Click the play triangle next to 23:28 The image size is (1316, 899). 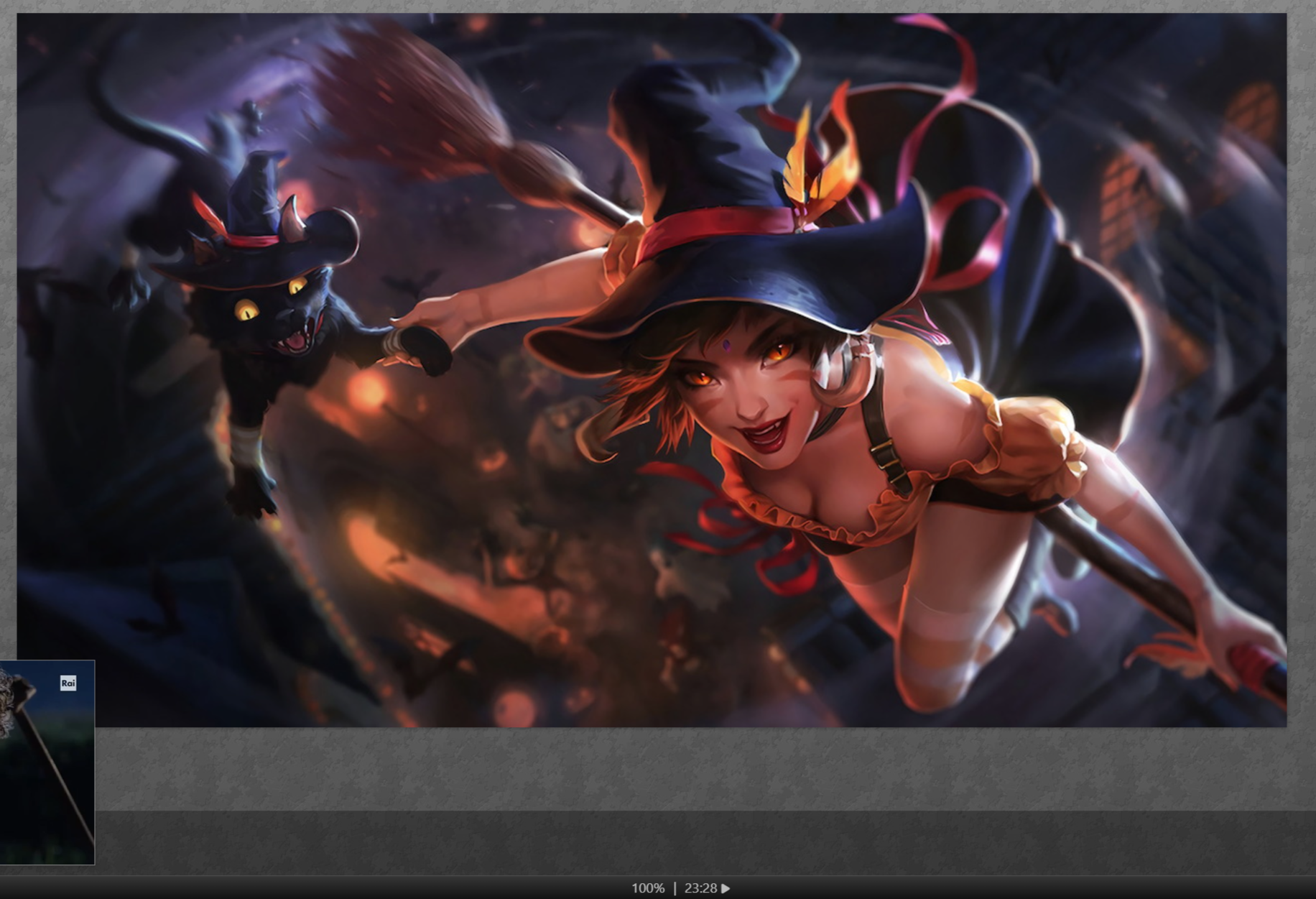click(x=726, y=888)
